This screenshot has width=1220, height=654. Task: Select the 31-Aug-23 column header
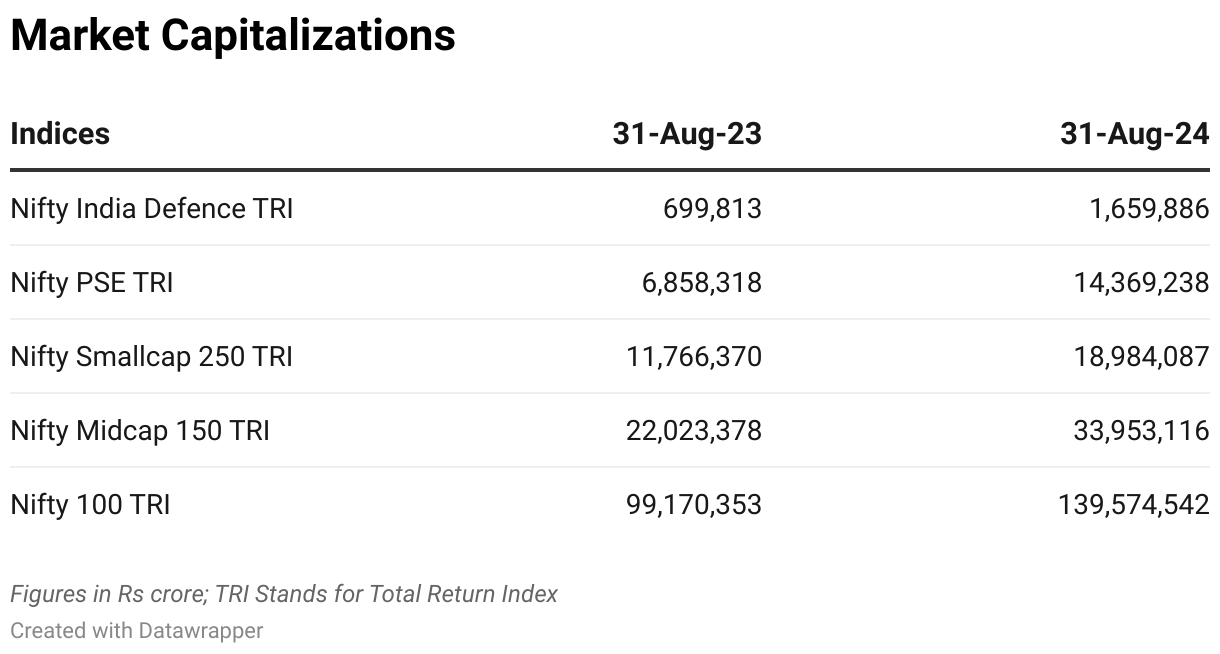click(x=687, y=134)
